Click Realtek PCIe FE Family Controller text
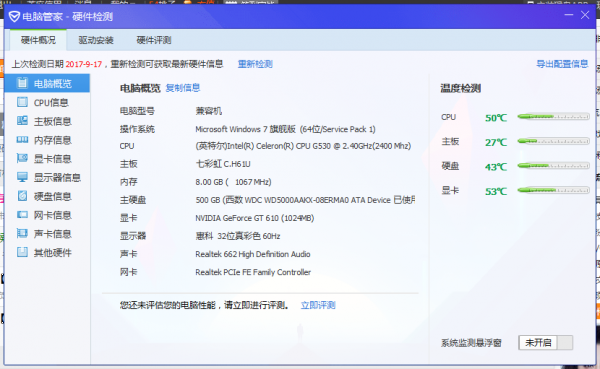The image size is (600, 369). (253, 272)
